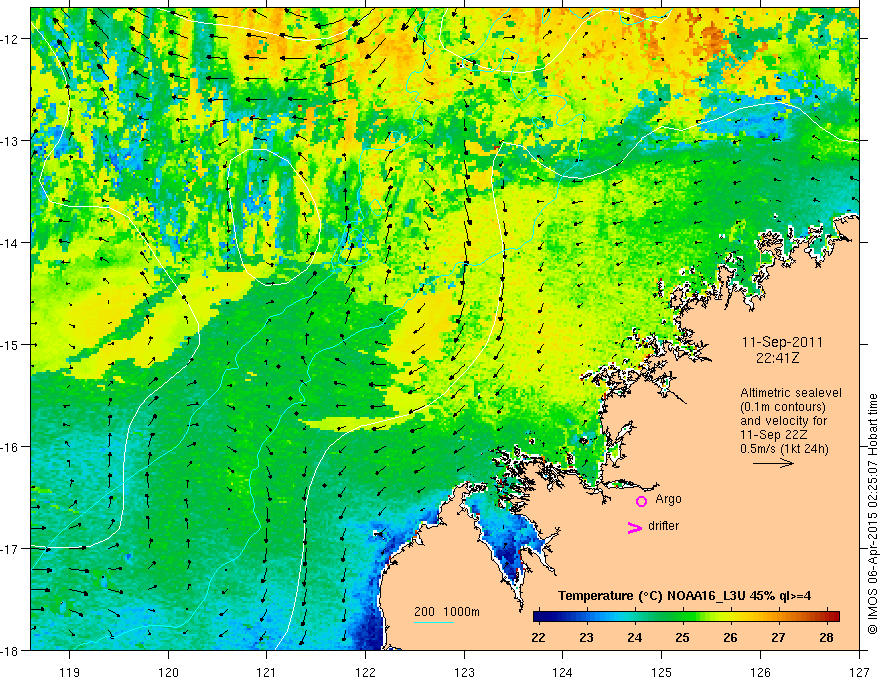Click latitude axis label '-17'
This screenshot has width=880, height=680.
tap(10, 549)
